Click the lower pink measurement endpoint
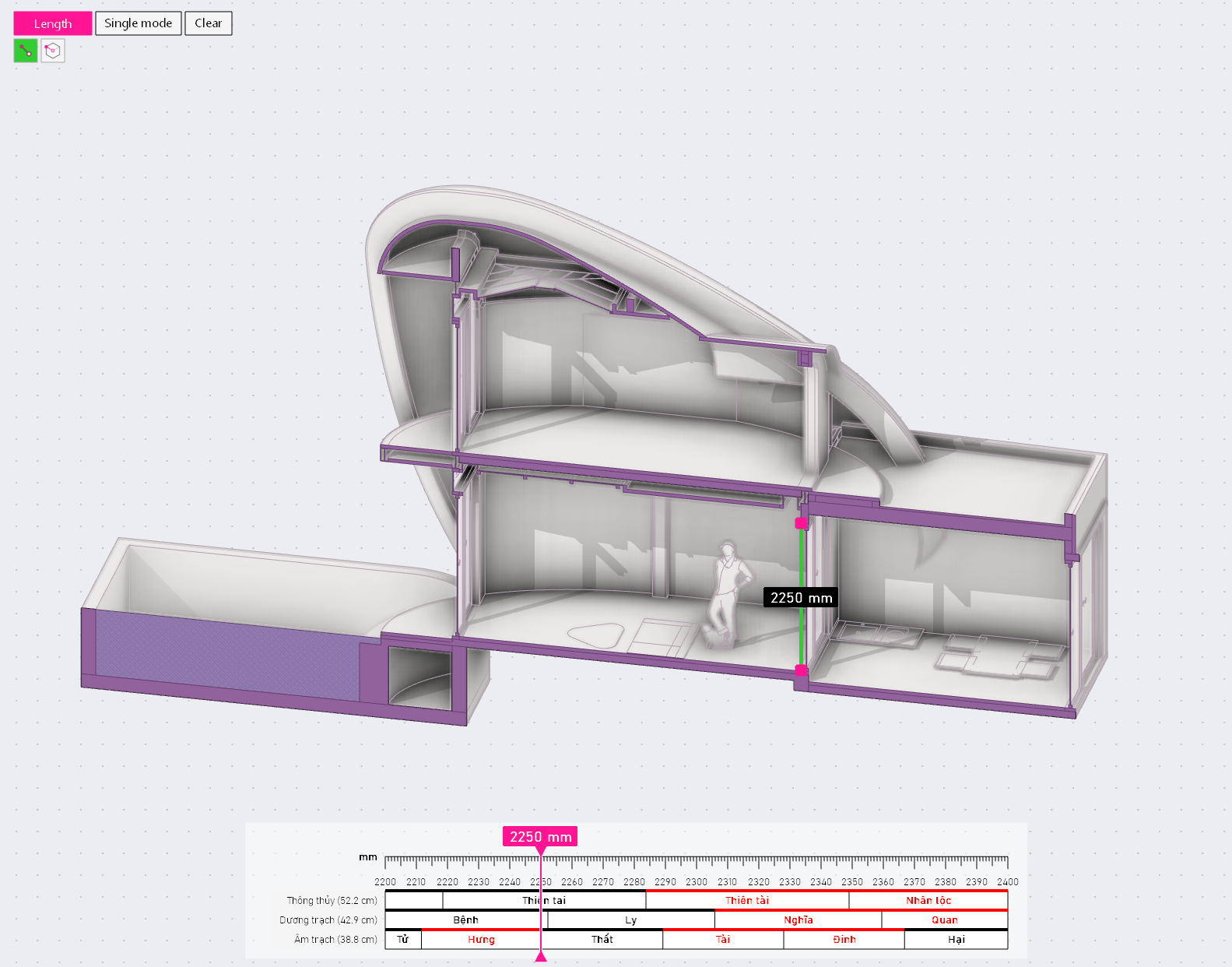Screen dimensions: 1232x967 800,670
